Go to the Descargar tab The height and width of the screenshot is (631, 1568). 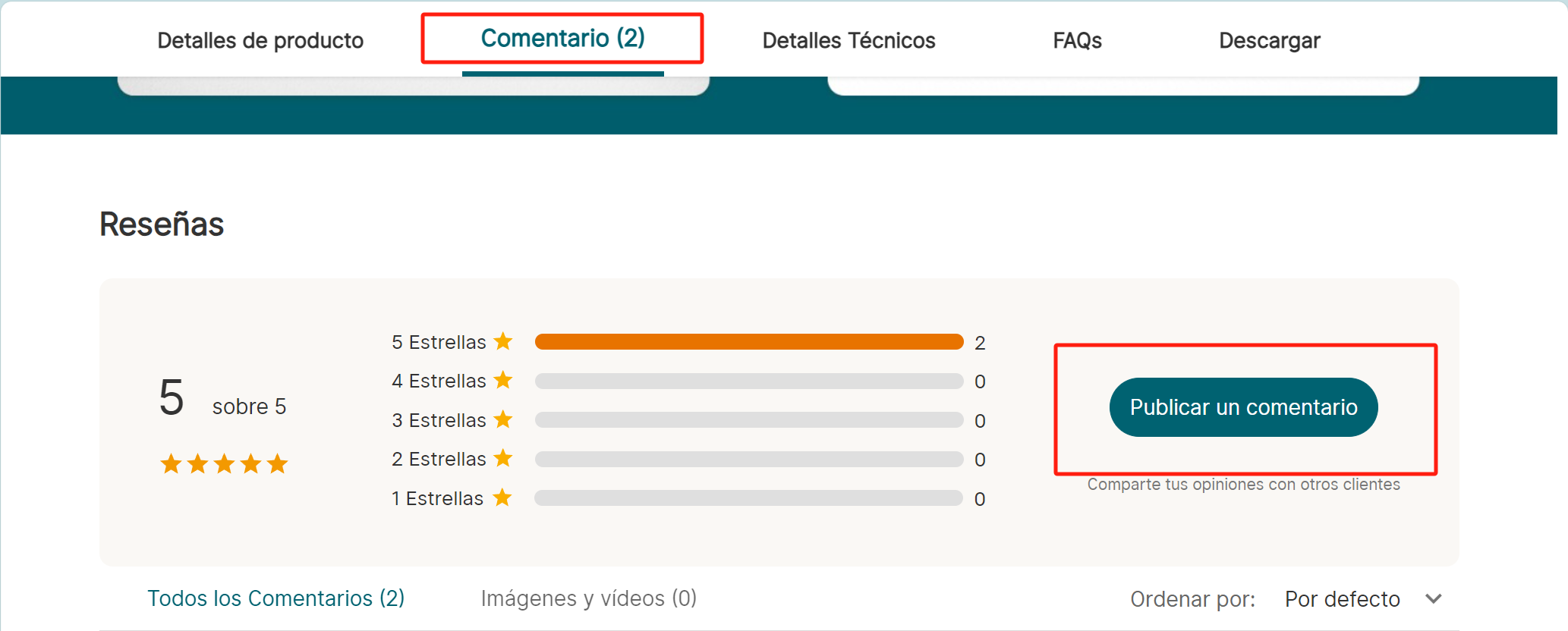pos(1269,40)
